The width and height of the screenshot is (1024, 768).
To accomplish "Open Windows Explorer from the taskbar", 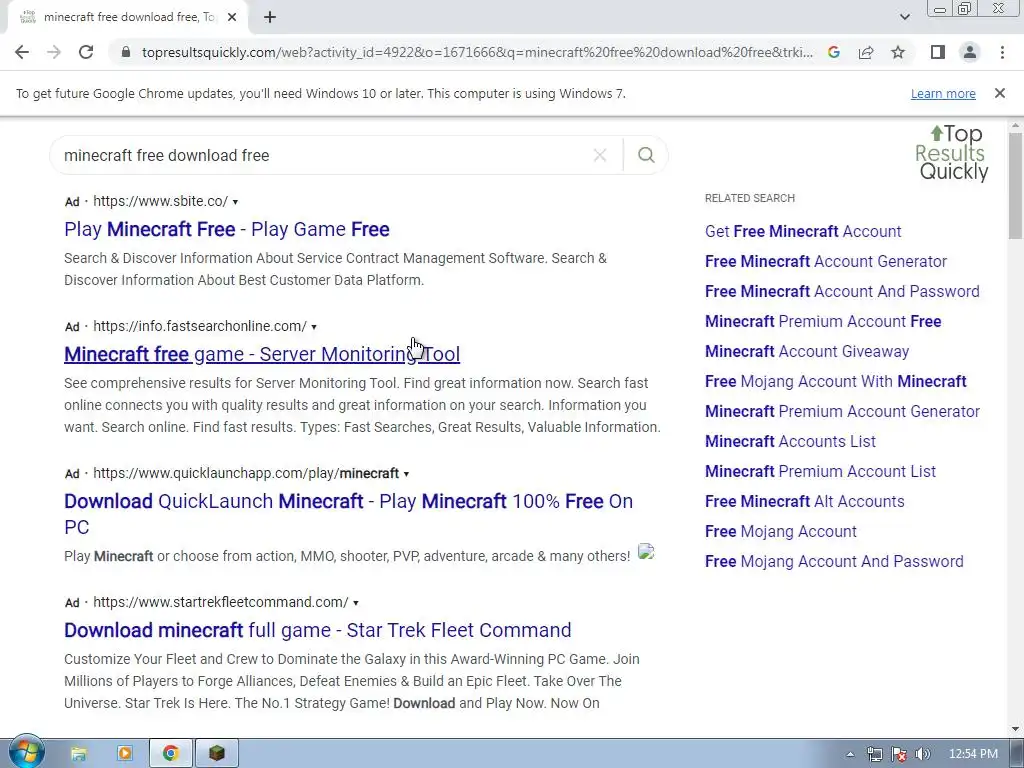I will pyautogui.click(x=78, y=754).
